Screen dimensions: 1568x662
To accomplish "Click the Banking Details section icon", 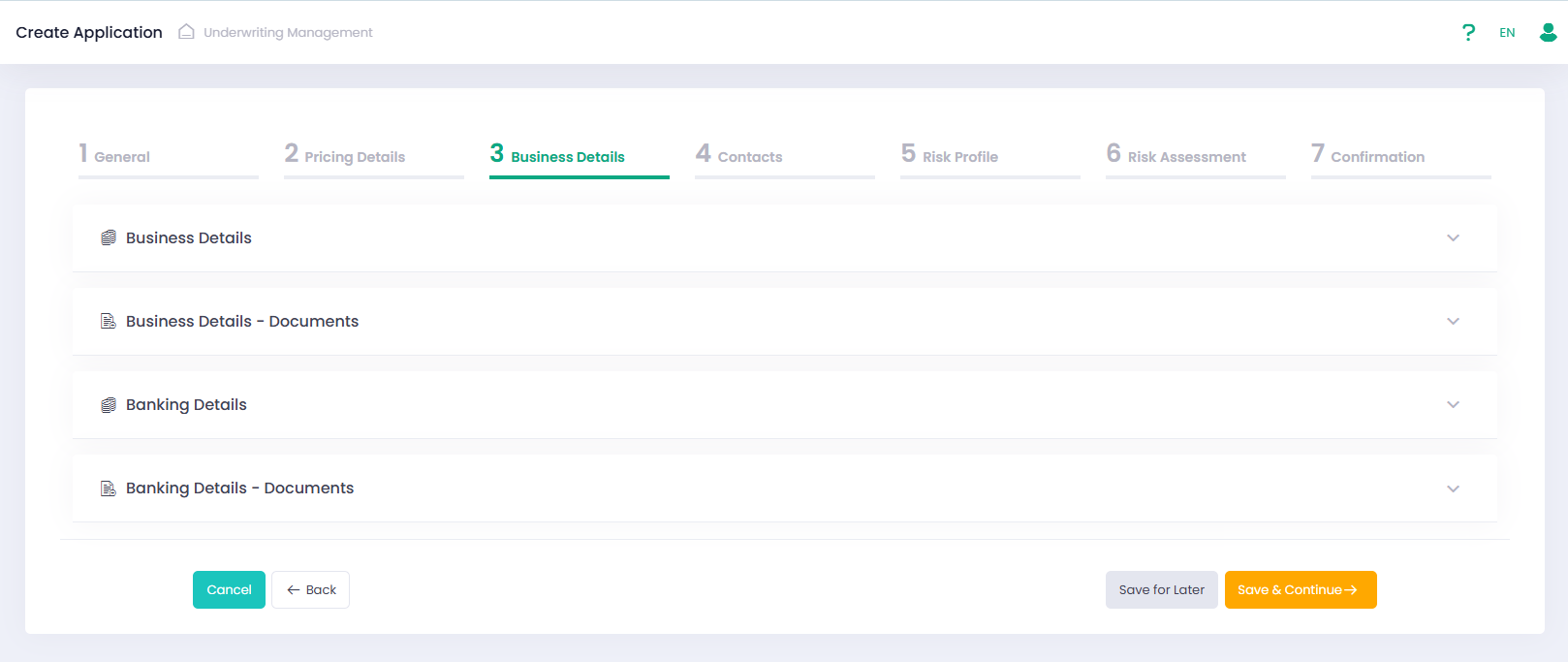I will [x=109, y=405].
